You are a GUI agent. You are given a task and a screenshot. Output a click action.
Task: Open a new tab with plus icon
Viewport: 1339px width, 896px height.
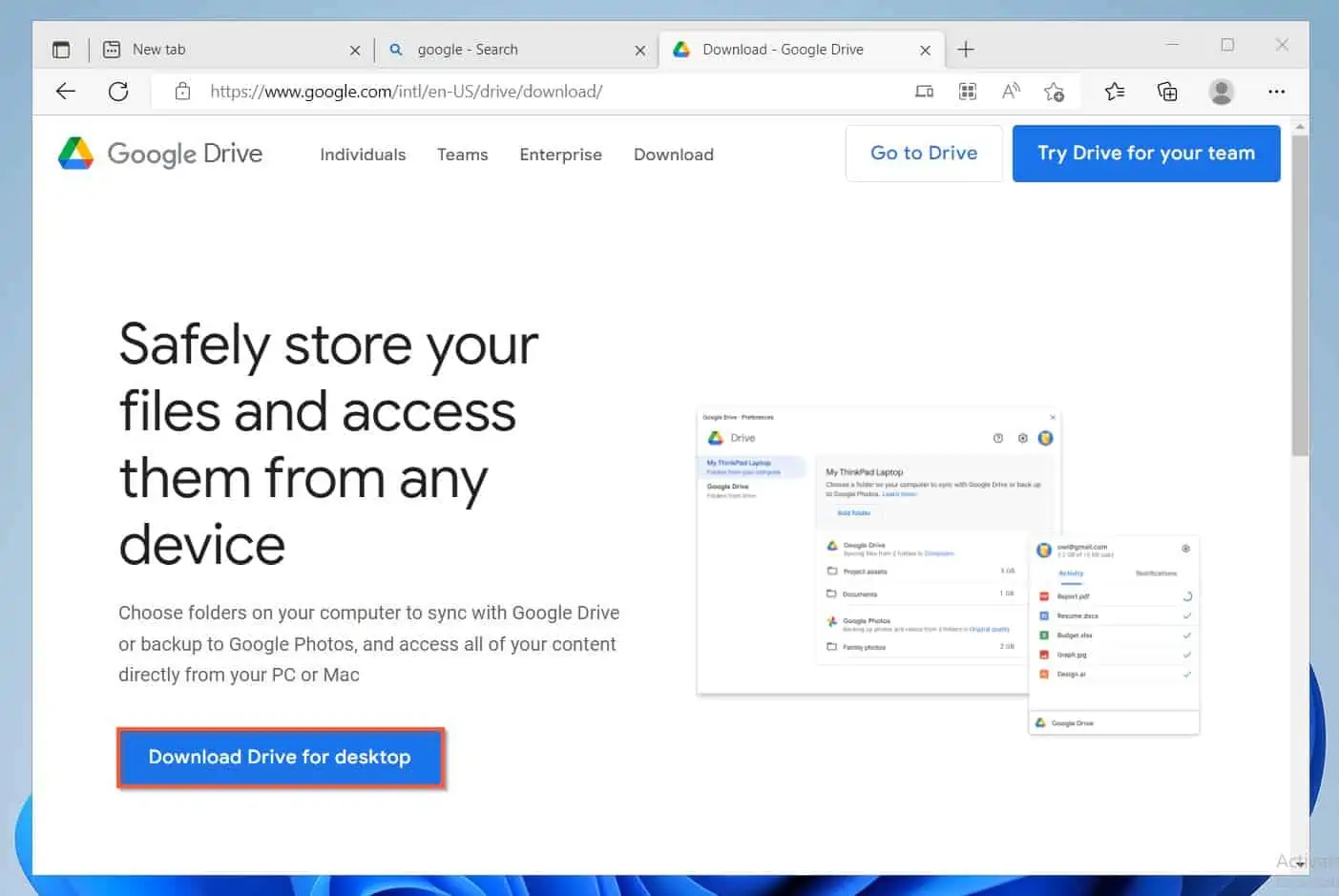pyautogui.click(x=966, y=50)
